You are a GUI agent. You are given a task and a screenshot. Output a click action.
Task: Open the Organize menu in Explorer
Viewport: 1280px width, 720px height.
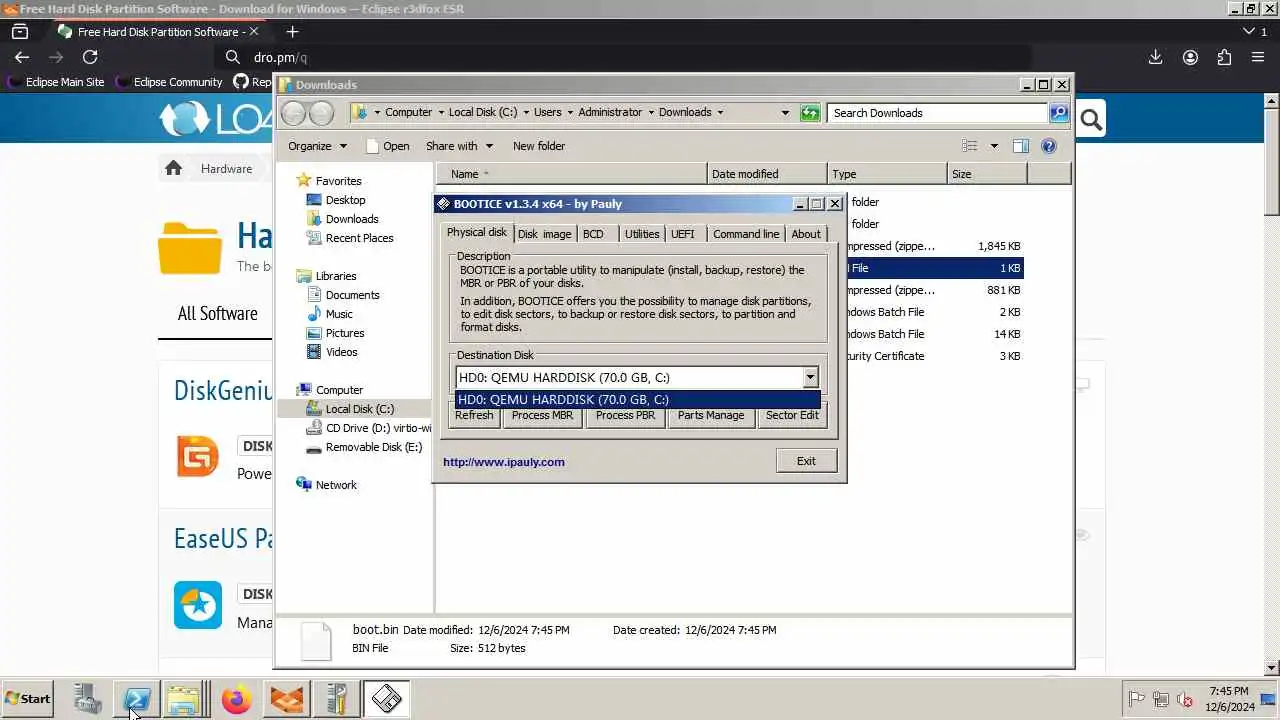point(317,146)
